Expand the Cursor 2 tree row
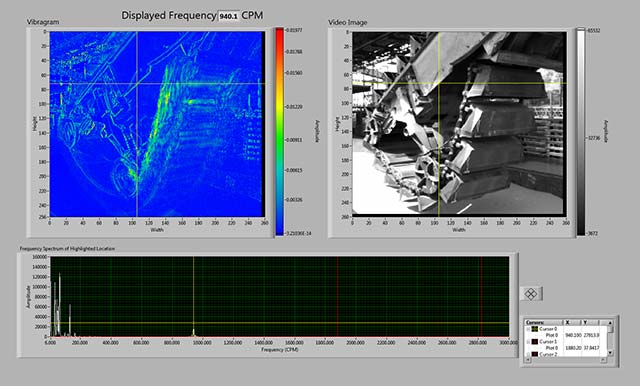Viewport: 640px width, 386px height. click(x=528, y=354)
